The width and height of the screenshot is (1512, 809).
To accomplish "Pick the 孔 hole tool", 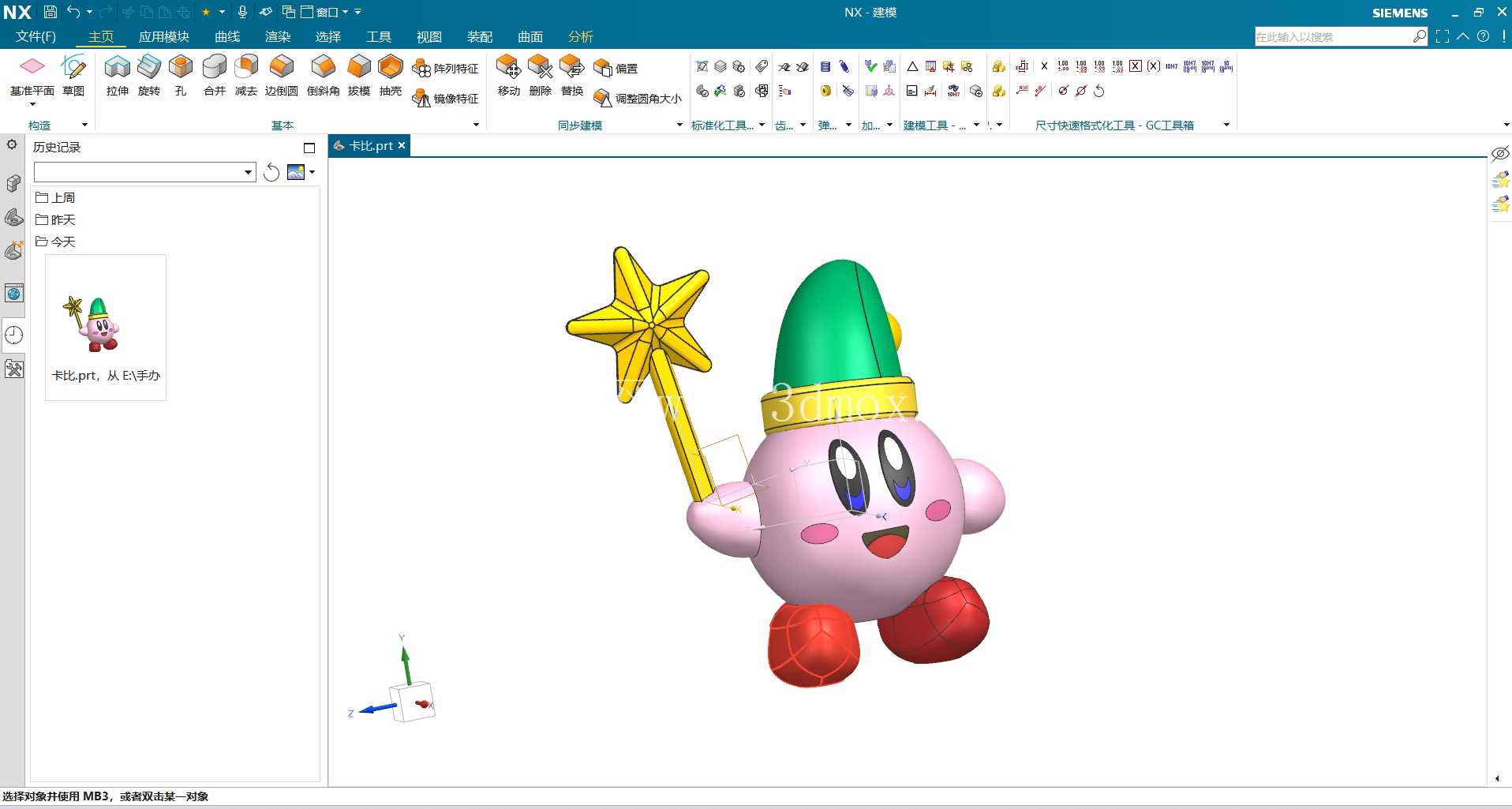I will click(x=181, y=76).
